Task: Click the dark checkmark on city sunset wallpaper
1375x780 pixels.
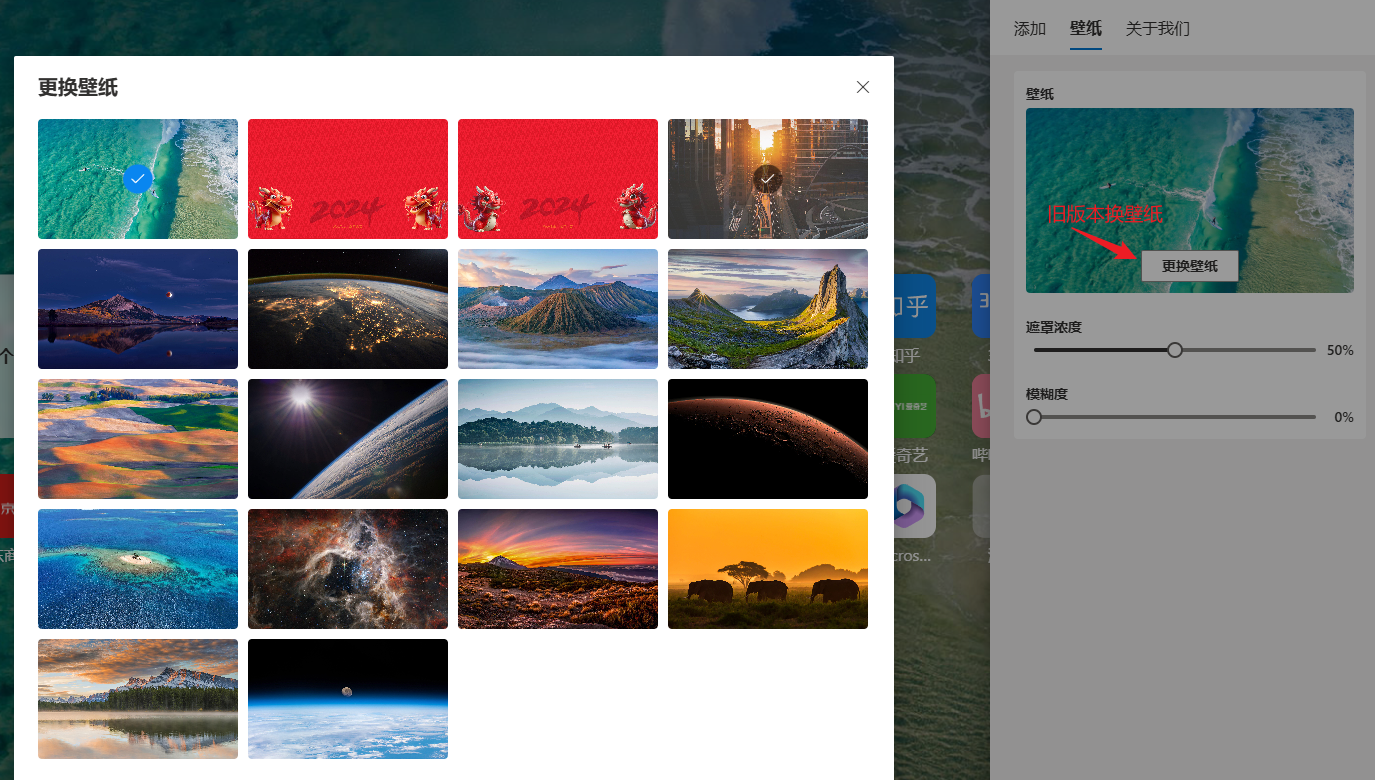Action: pyautogui.click(x=767, y=179)
